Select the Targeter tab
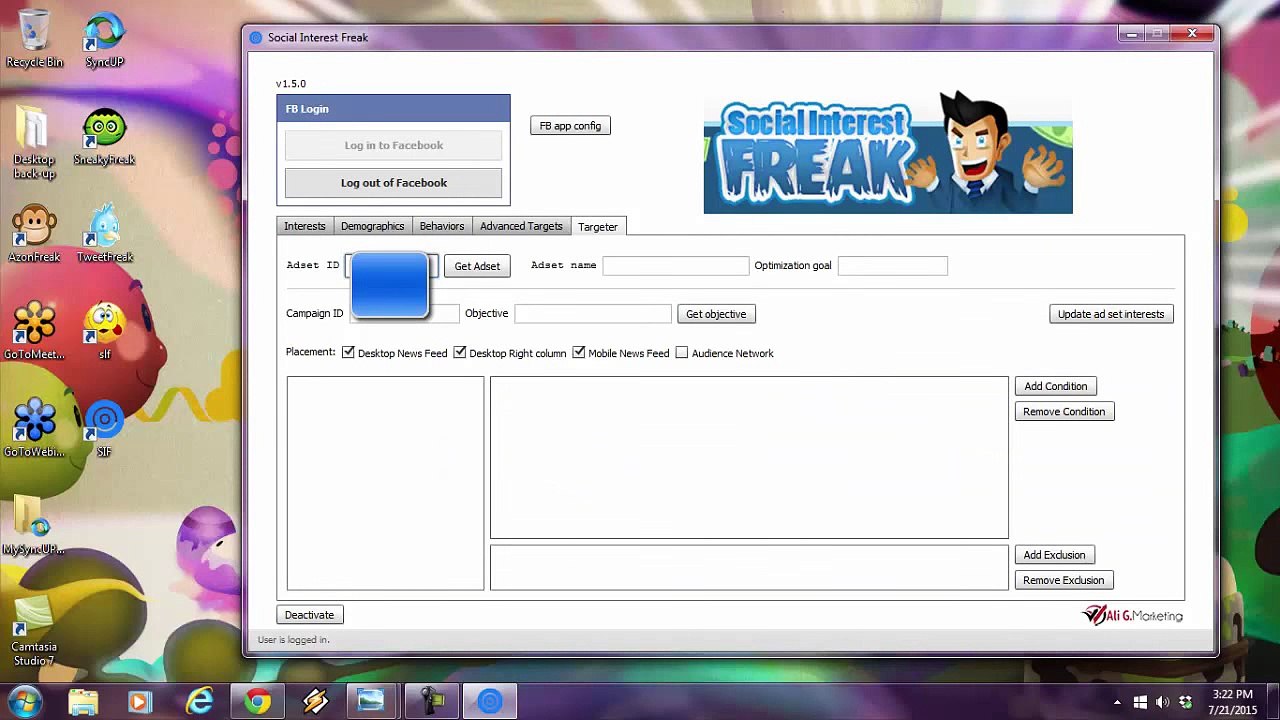The image size is (1280, 720). [598, 227]
